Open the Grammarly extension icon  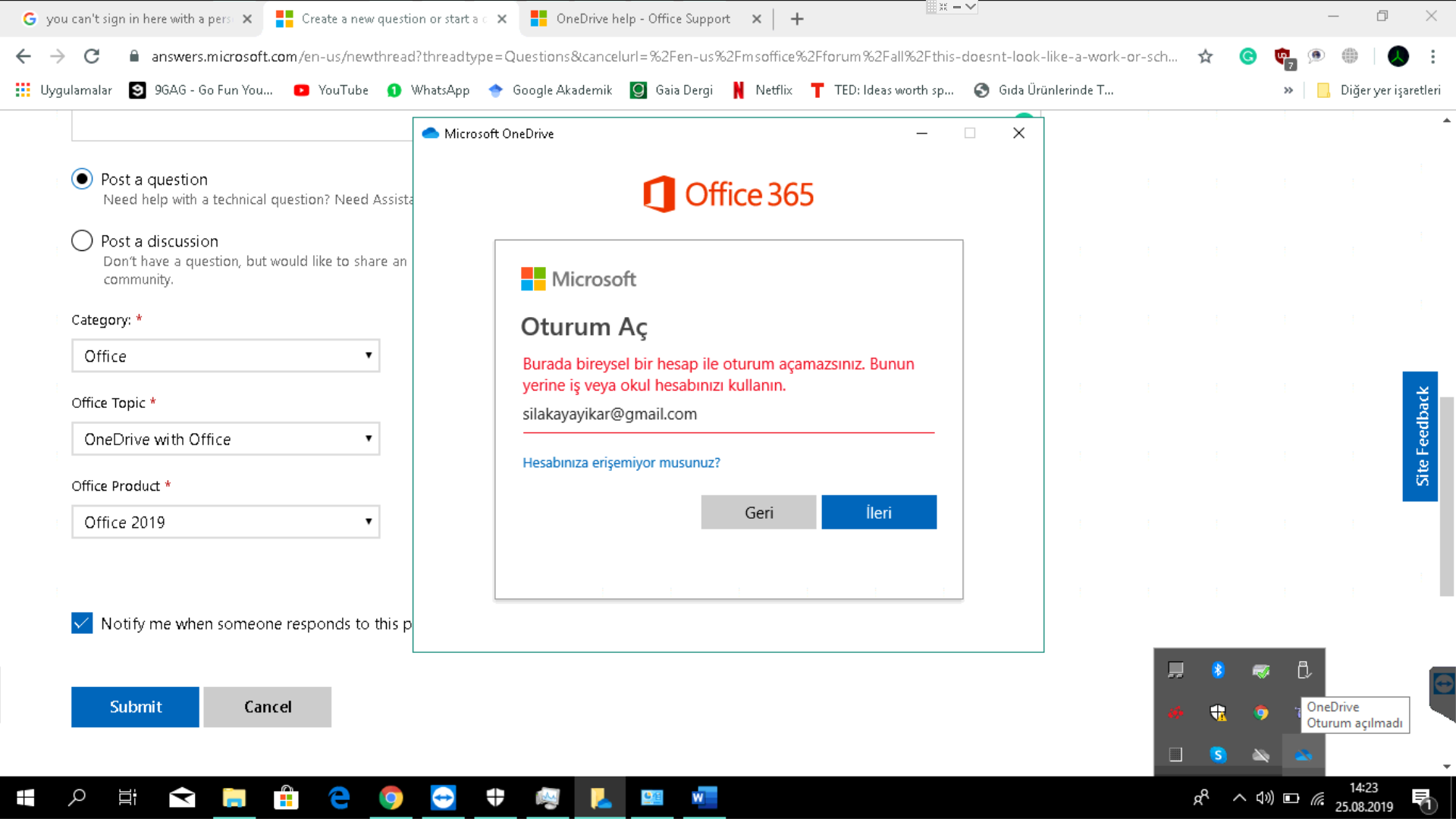(1247, 56)
